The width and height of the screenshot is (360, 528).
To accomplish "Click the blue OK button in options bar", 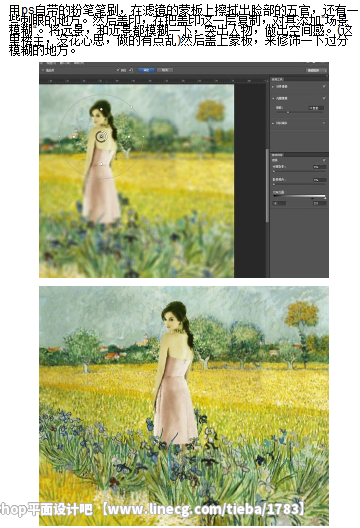I will (x=146, y=70).
